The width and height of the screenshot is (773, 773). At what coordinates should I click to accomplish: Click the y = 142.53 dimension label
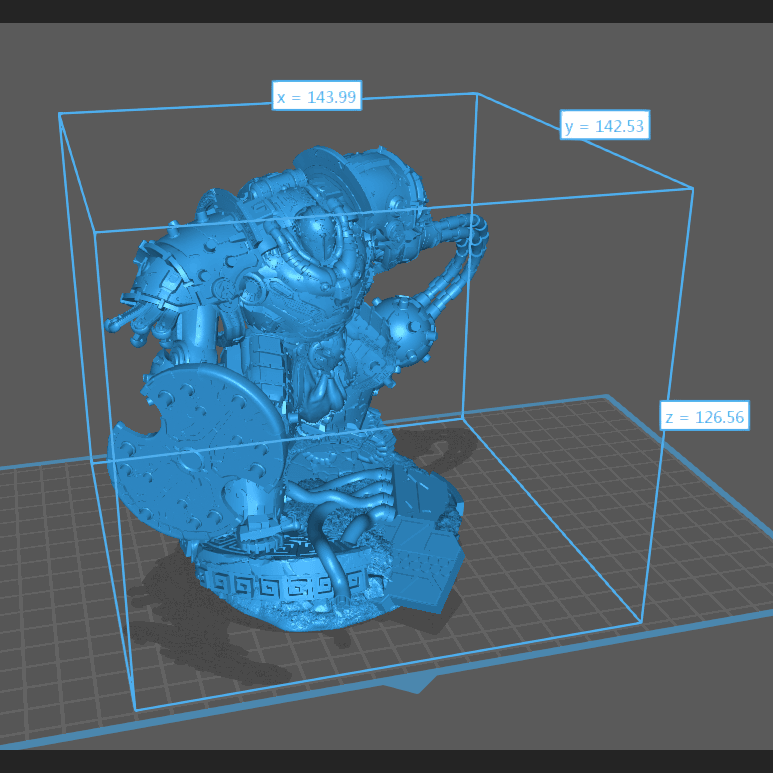point(604,126)
